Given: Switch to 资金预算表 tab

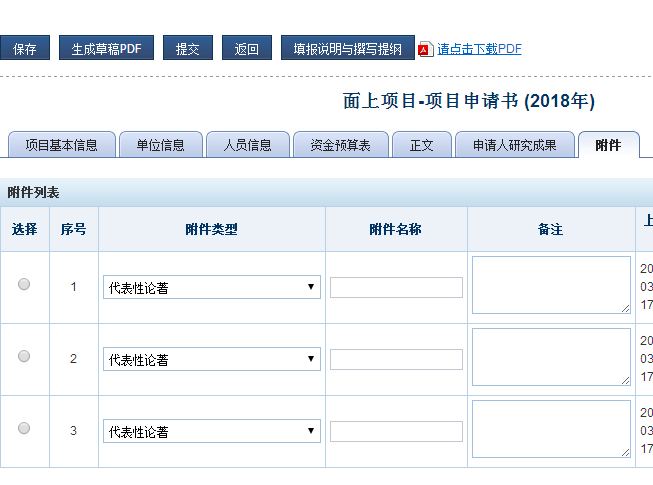Looking at the screenshot, I should [341, 145].
